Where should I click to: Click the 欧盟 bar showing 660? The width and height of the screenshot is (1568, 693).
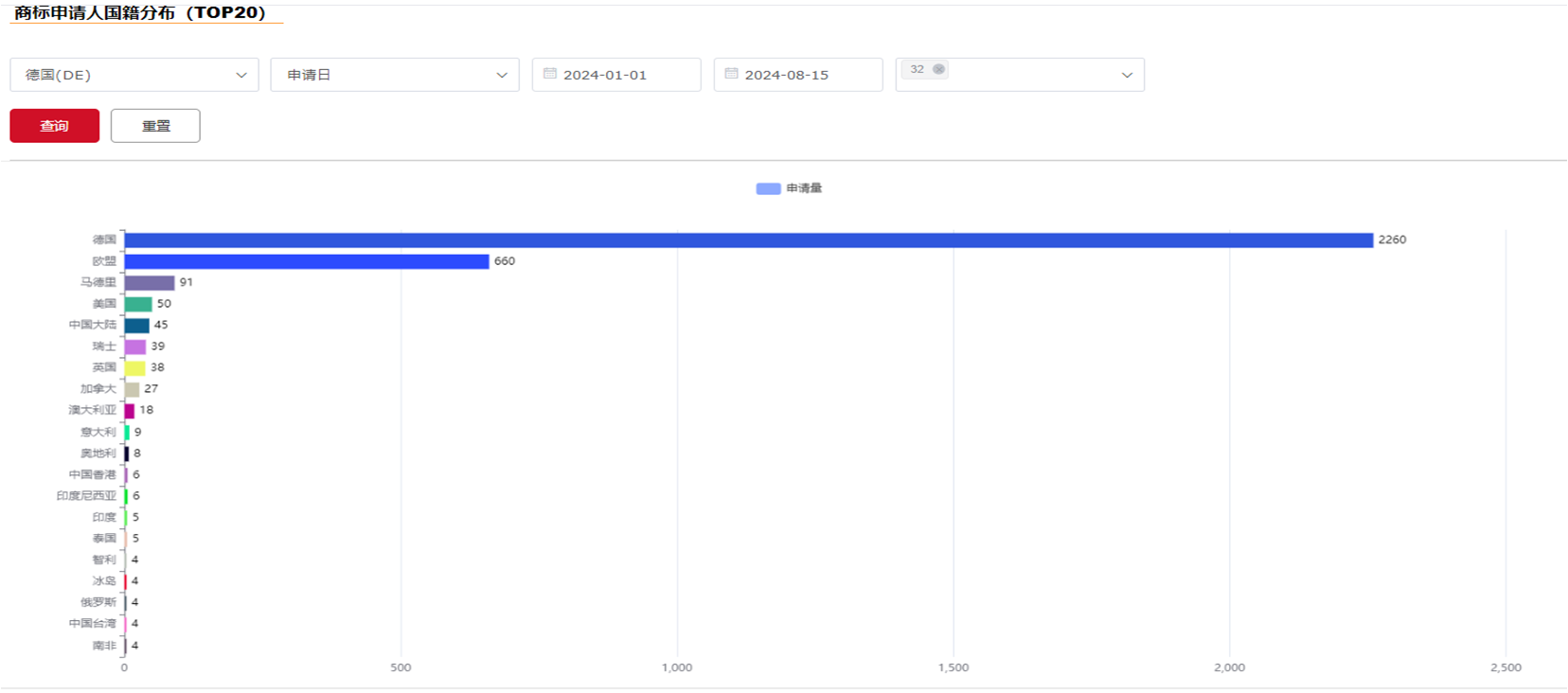click(307, 261)
